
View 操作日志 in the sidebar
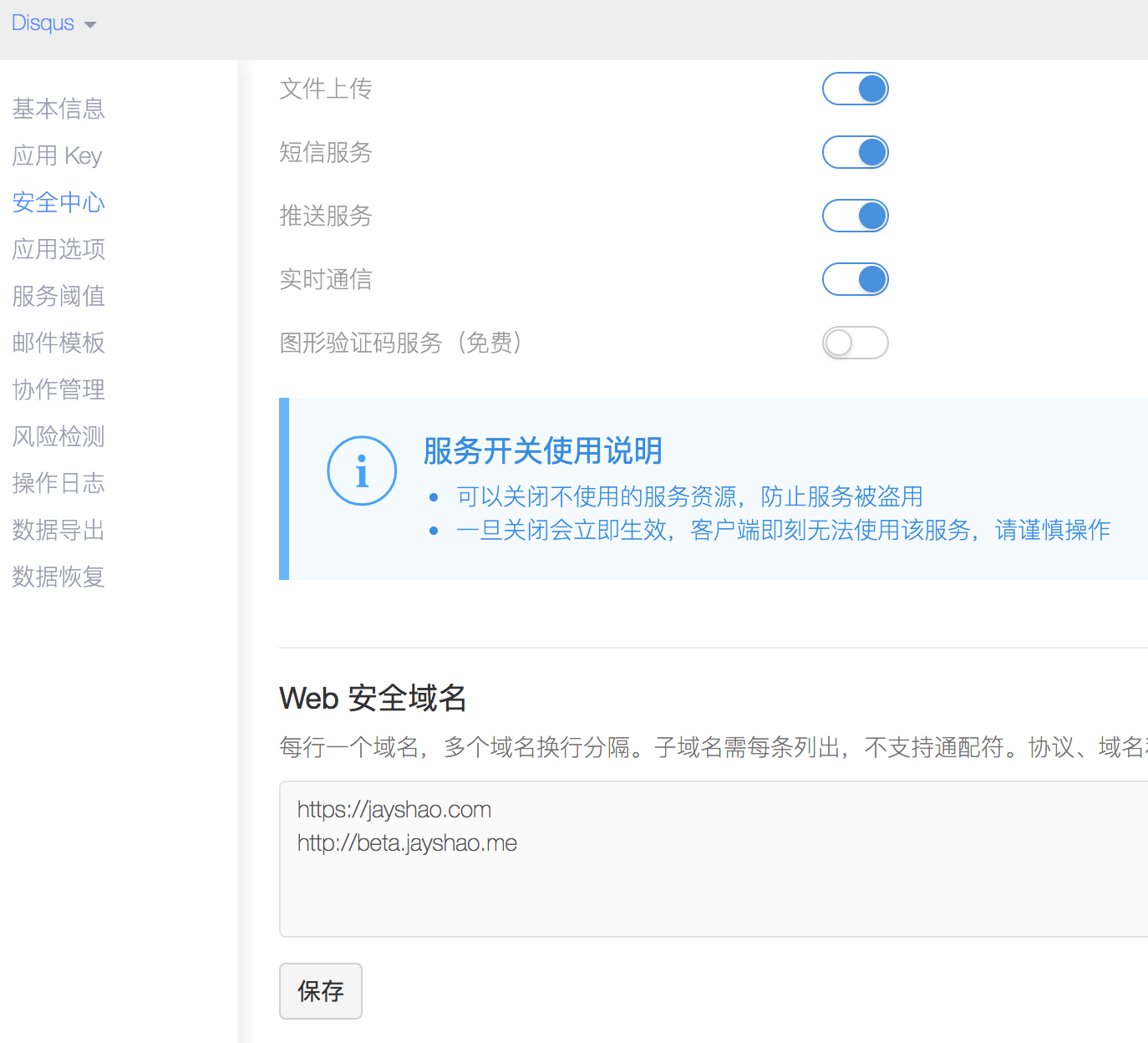tap(58, 483)
